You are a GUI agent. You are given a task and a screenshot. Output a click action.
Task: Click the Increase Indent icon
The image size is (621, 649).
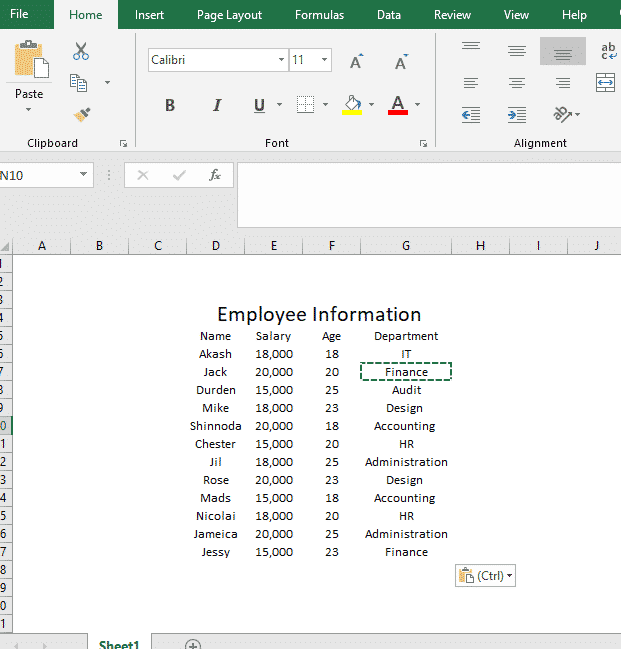point(516,115)
